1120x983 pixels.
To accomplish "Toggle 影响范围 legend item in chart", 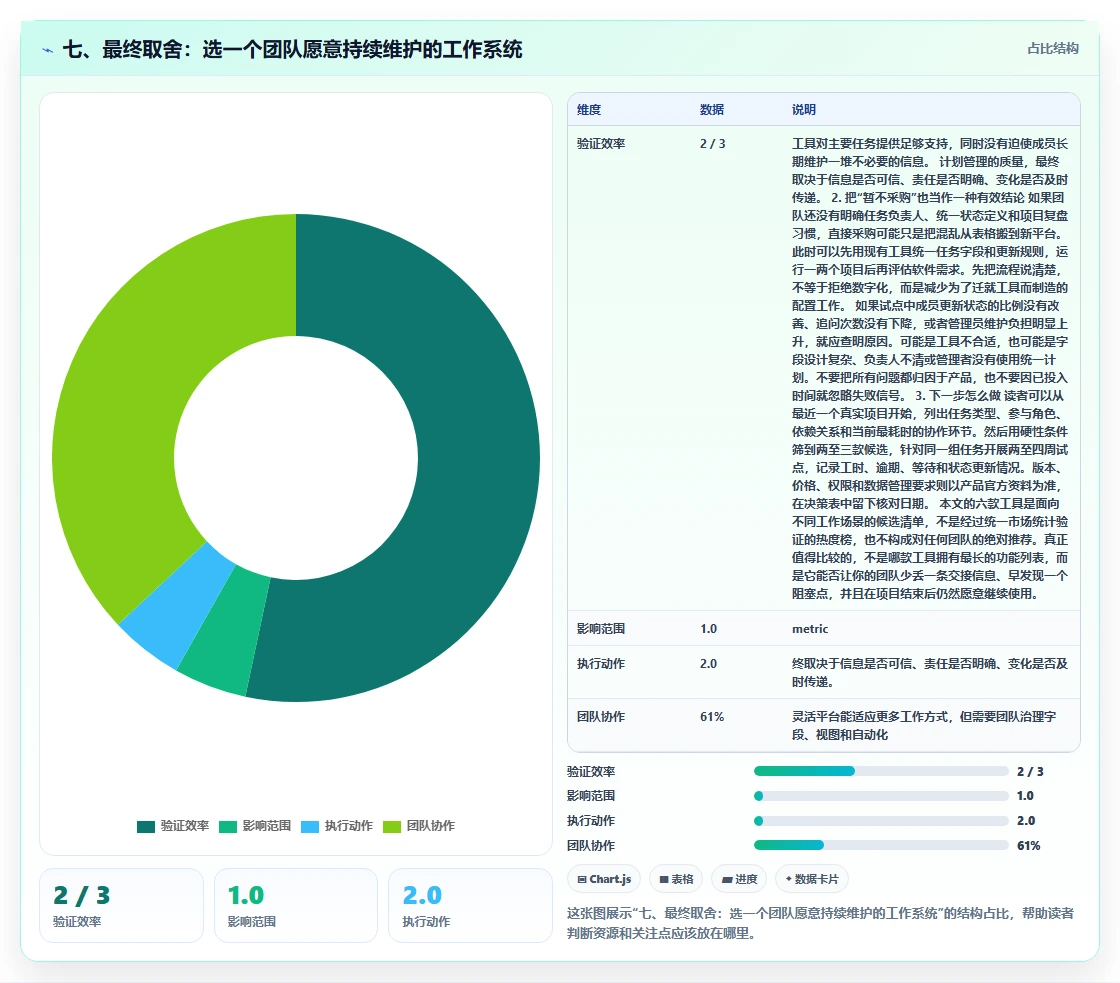I will (x=255, y=826).
